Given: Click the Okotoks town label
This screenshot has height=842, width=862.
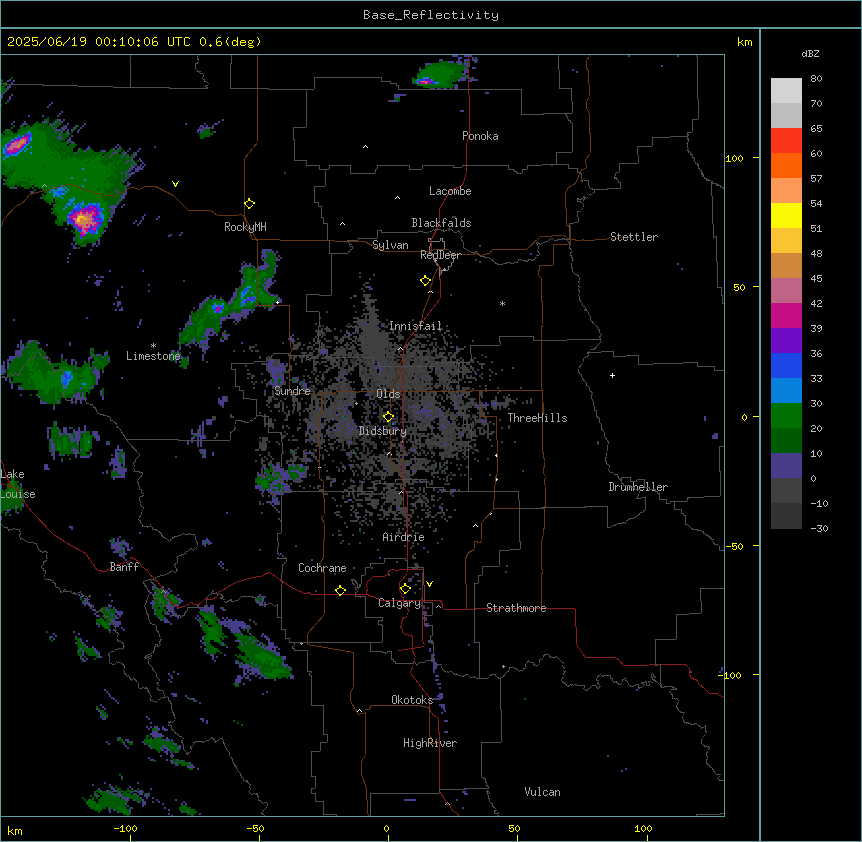Looking at the screenshot, I should 412,700.
